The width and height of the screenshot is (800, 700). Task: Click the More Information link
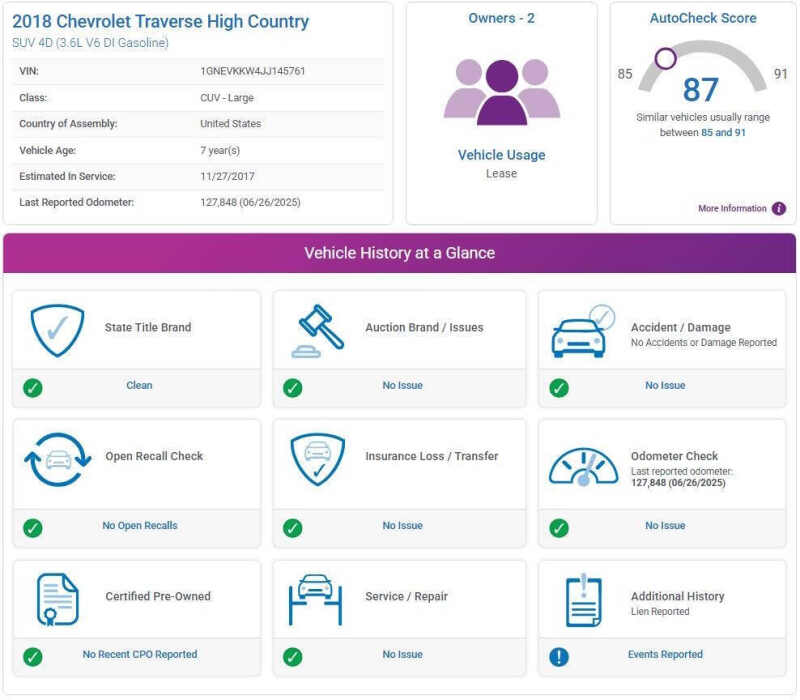(732, 209)
